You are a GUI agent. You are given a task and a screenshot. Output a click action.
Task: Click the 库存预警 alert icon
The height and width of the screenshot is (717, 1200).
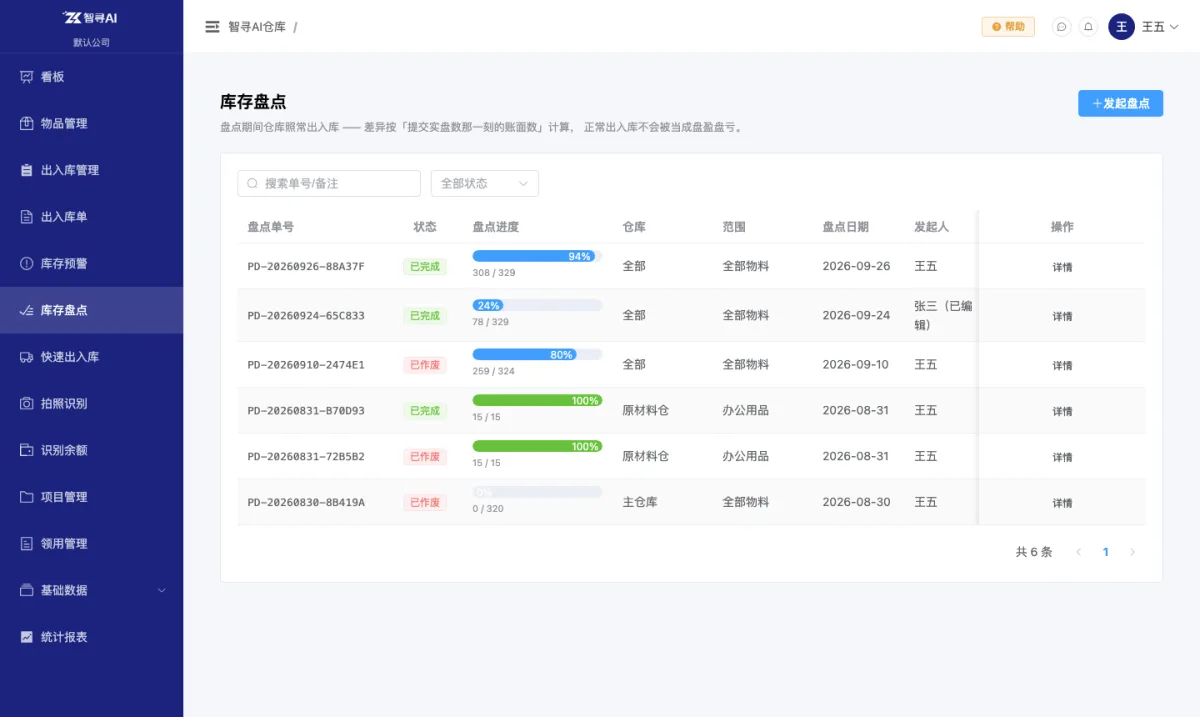click(x=27, y=264)
